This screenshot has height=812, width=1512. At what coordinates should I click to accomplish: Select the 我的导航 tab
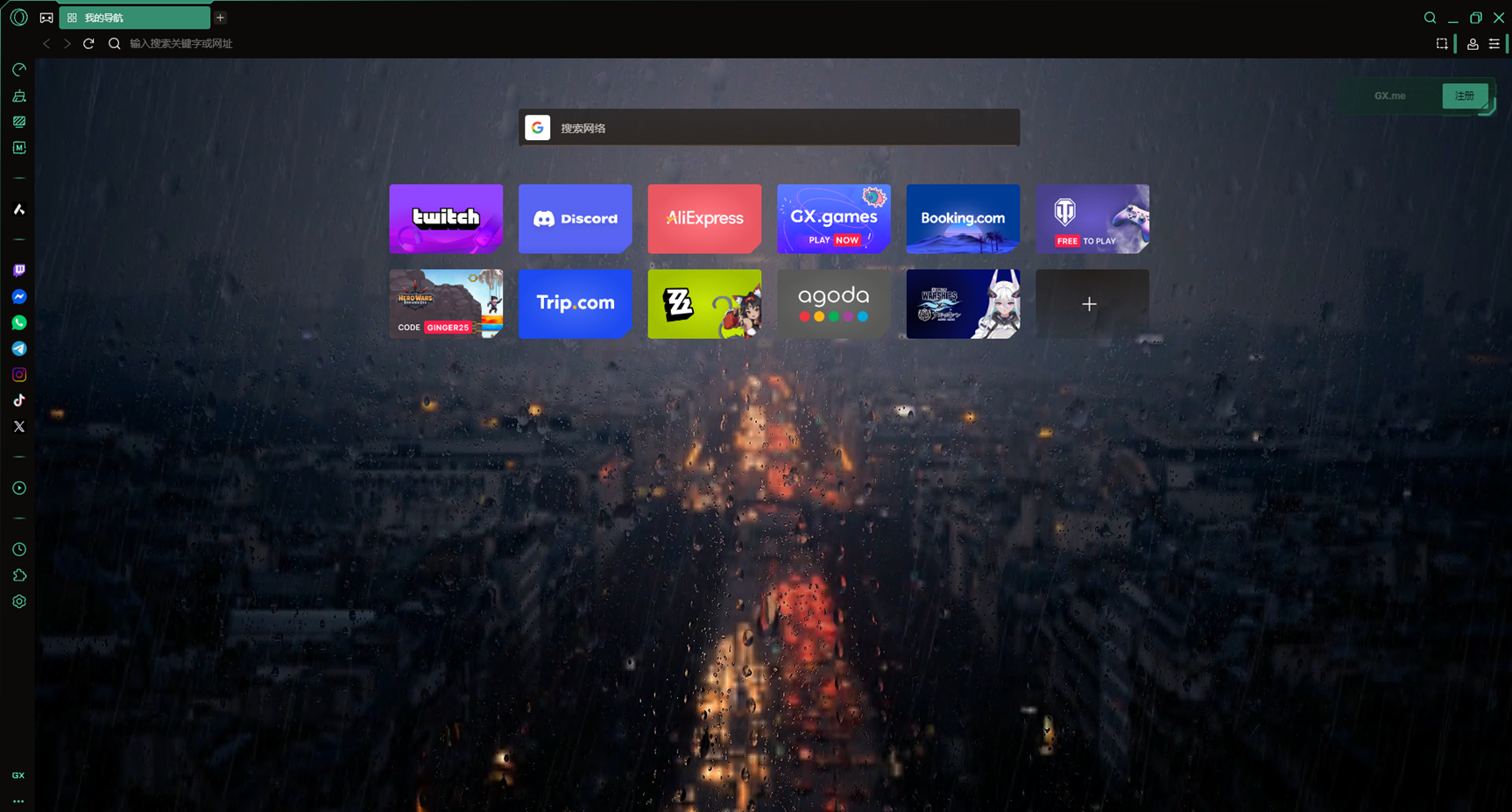point(135,18)
